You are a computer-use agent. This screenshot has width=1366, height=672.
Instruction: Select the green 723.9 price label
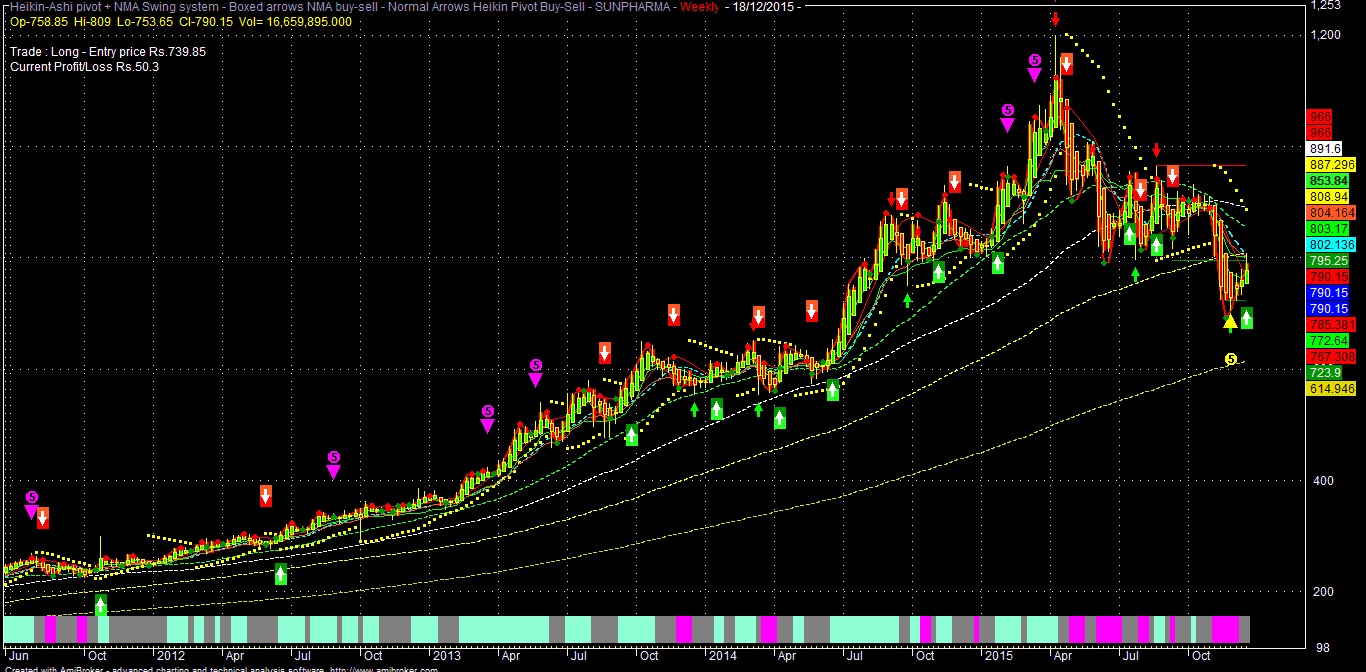pyautogui.click(x=1324, y=373)
